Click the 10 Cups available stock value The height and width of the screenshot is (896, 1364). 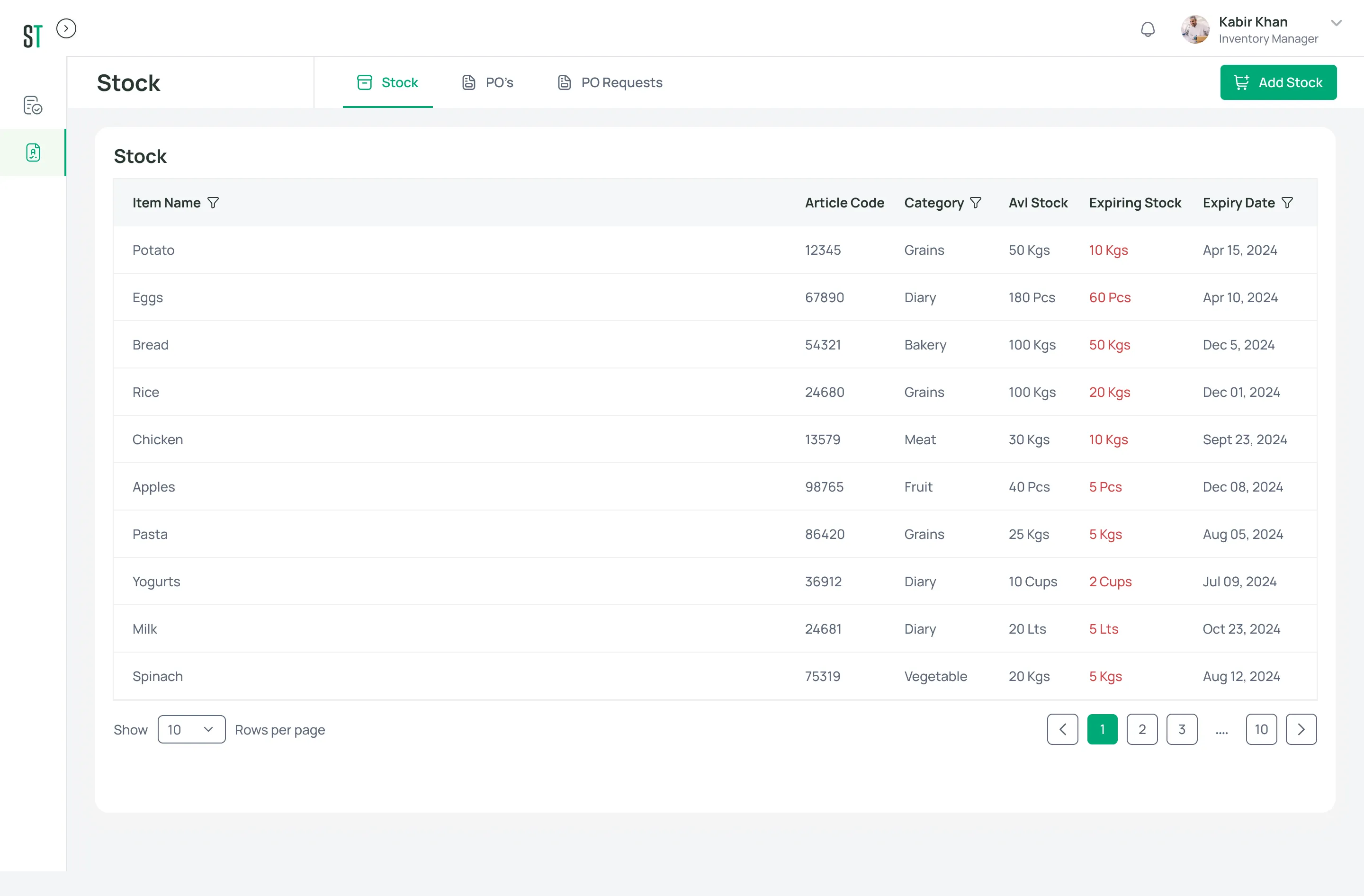(x=1033, y=582)
